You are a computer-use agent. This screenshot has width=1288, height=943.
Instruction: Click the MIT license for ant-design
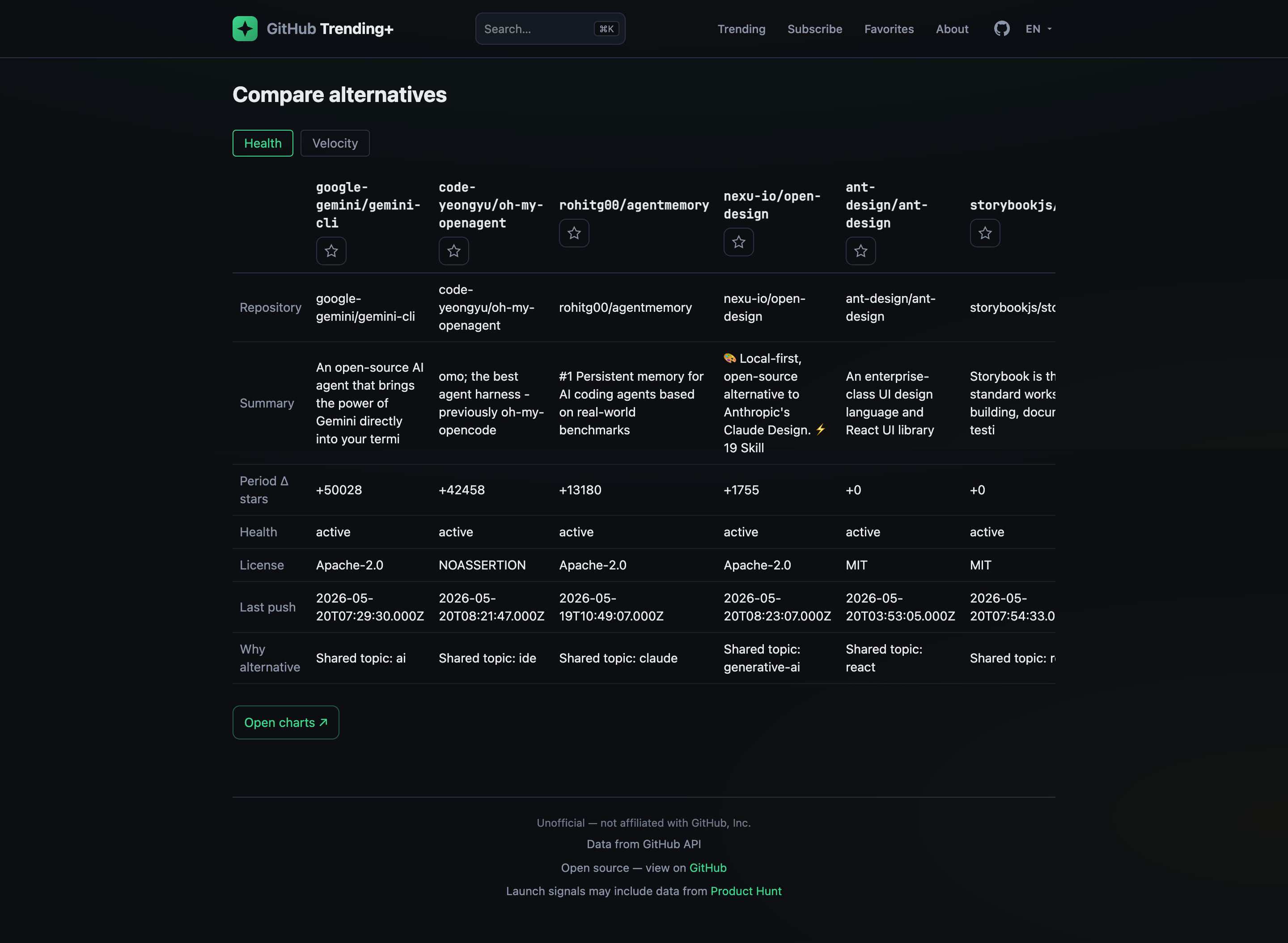pos(856,565)
